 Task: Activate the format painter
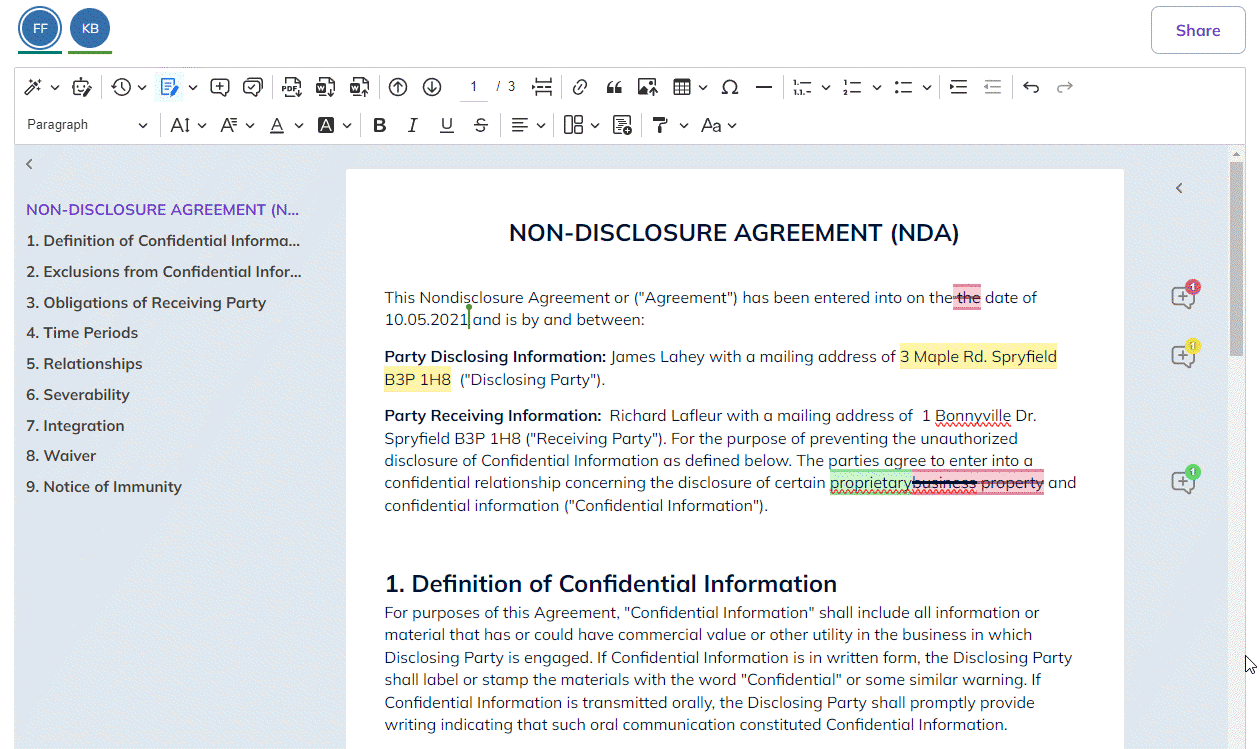[x=660, y=125]
